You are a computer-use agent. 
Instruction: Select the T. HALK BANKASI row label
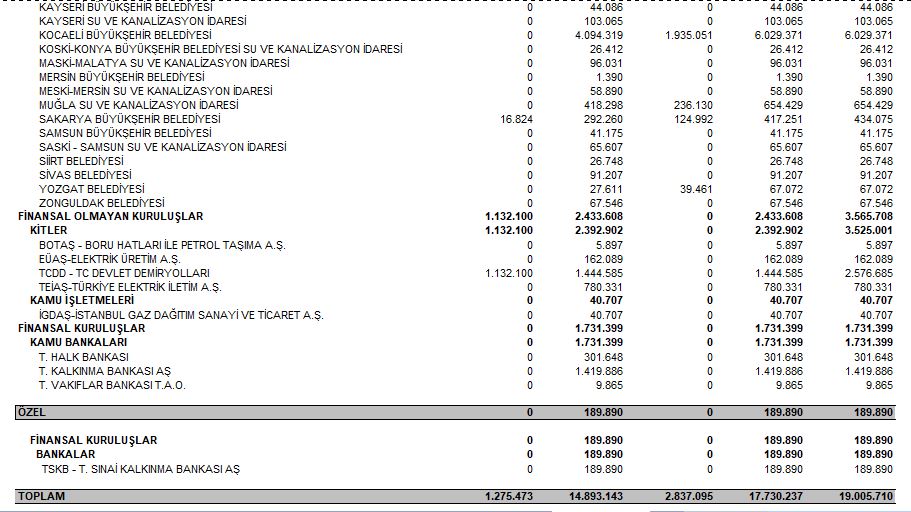tap(84, 357)
